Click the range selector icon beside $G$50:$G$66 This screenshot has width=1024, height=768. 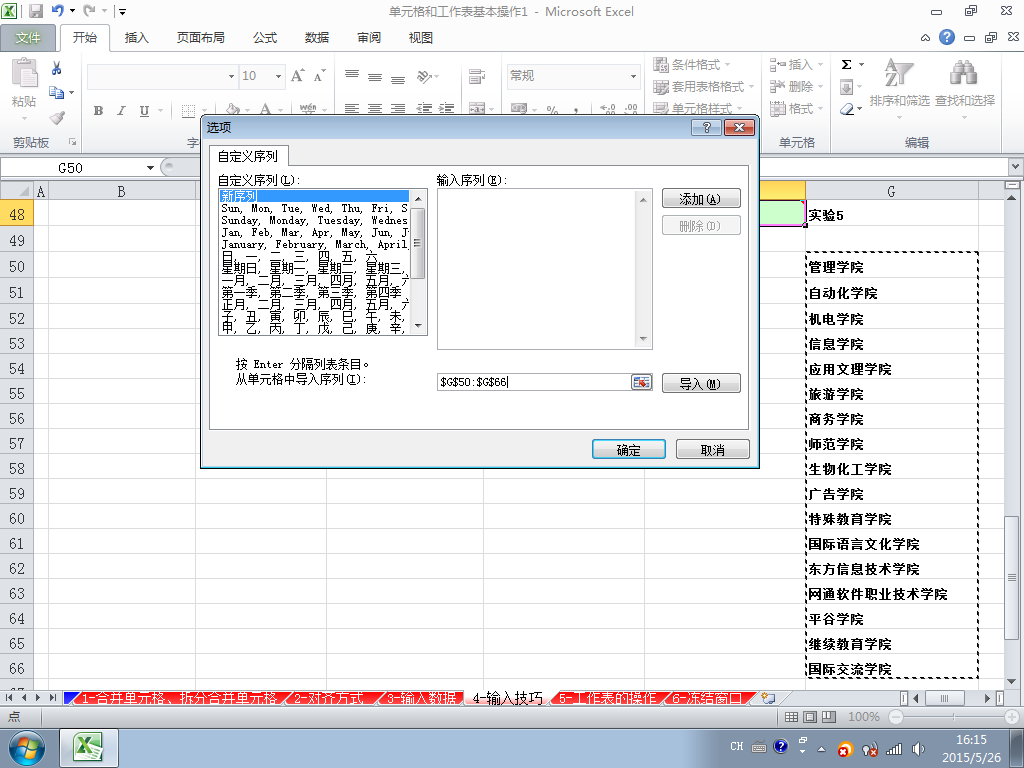(641, 382)
